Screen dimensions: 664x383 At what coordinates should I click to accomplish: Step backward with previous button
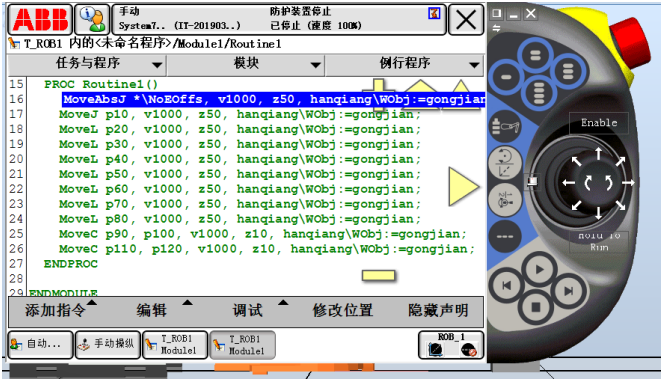tap(506, 286)
